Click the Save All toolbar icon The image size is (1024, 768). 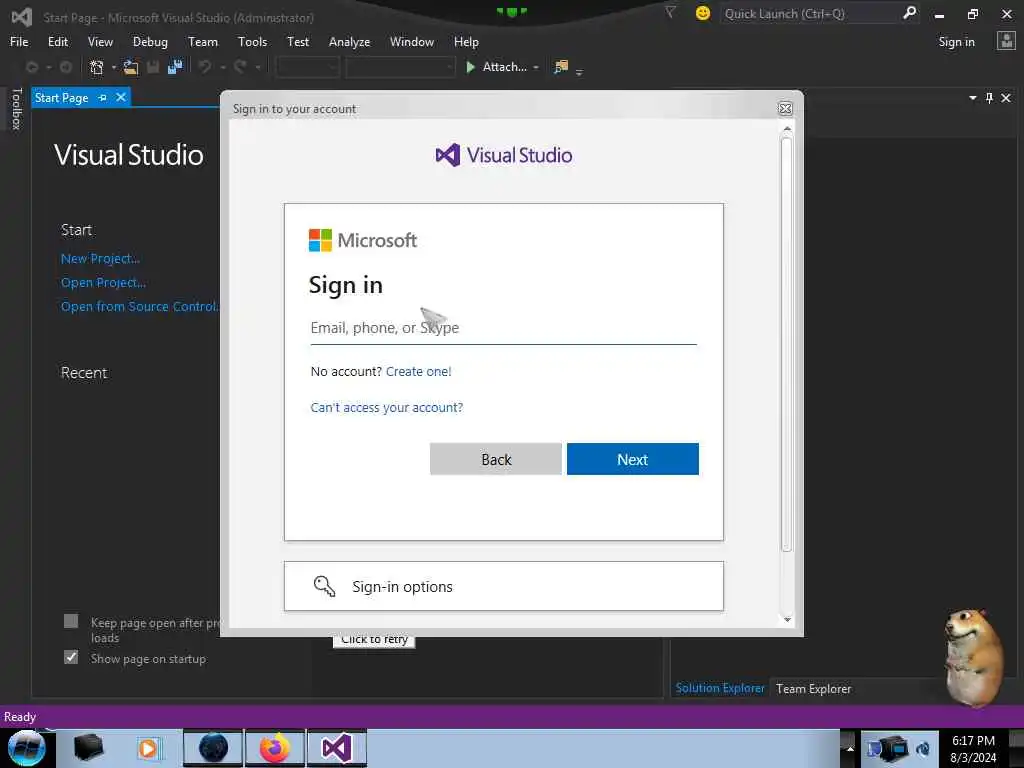point(174,67)
